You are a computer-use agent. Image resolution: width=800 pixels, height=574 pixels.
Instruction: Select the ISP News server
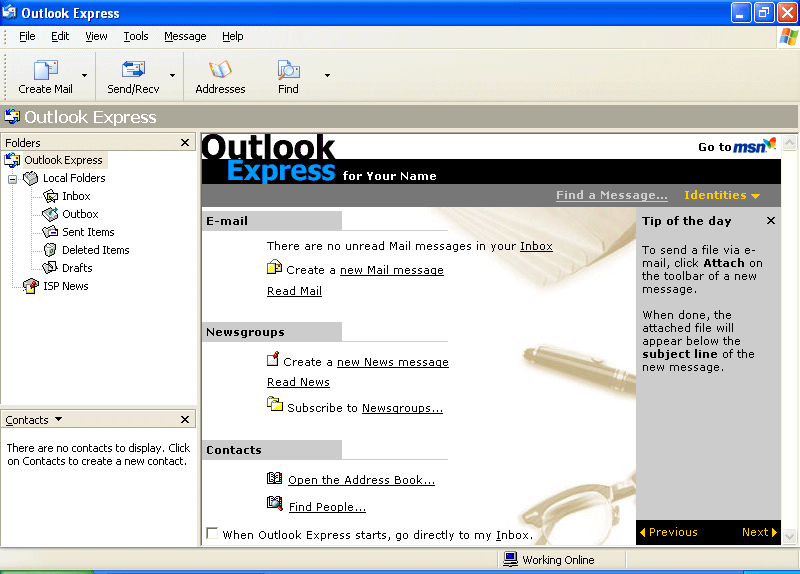(x=65, y=286)
